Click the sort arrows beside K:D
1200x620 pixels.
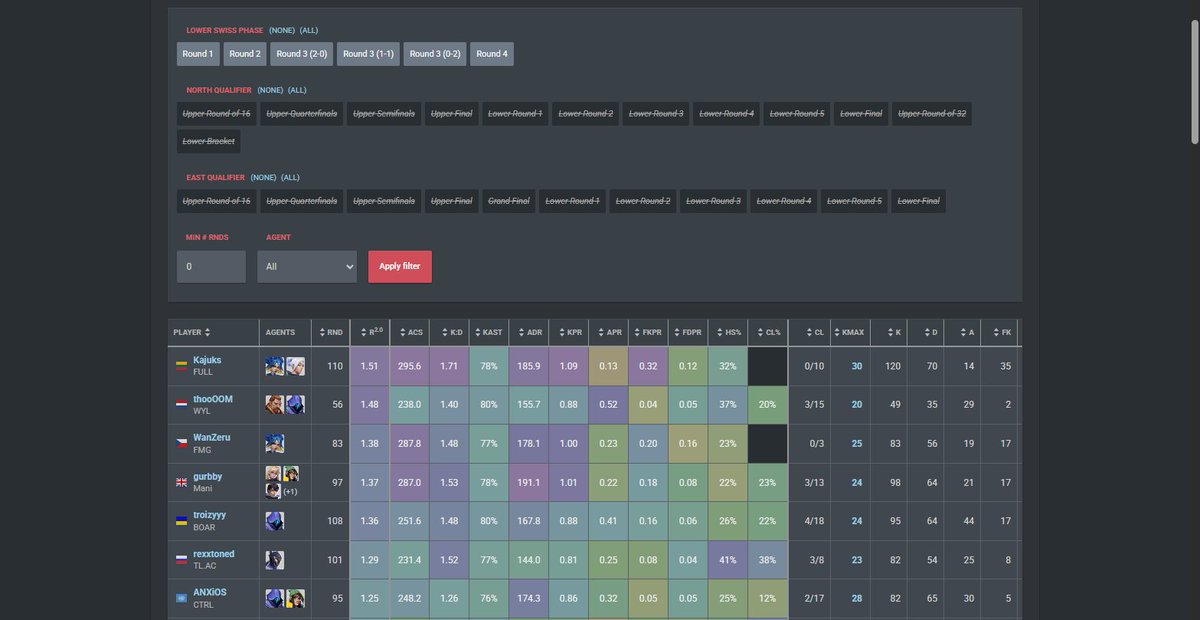[443, 332]
